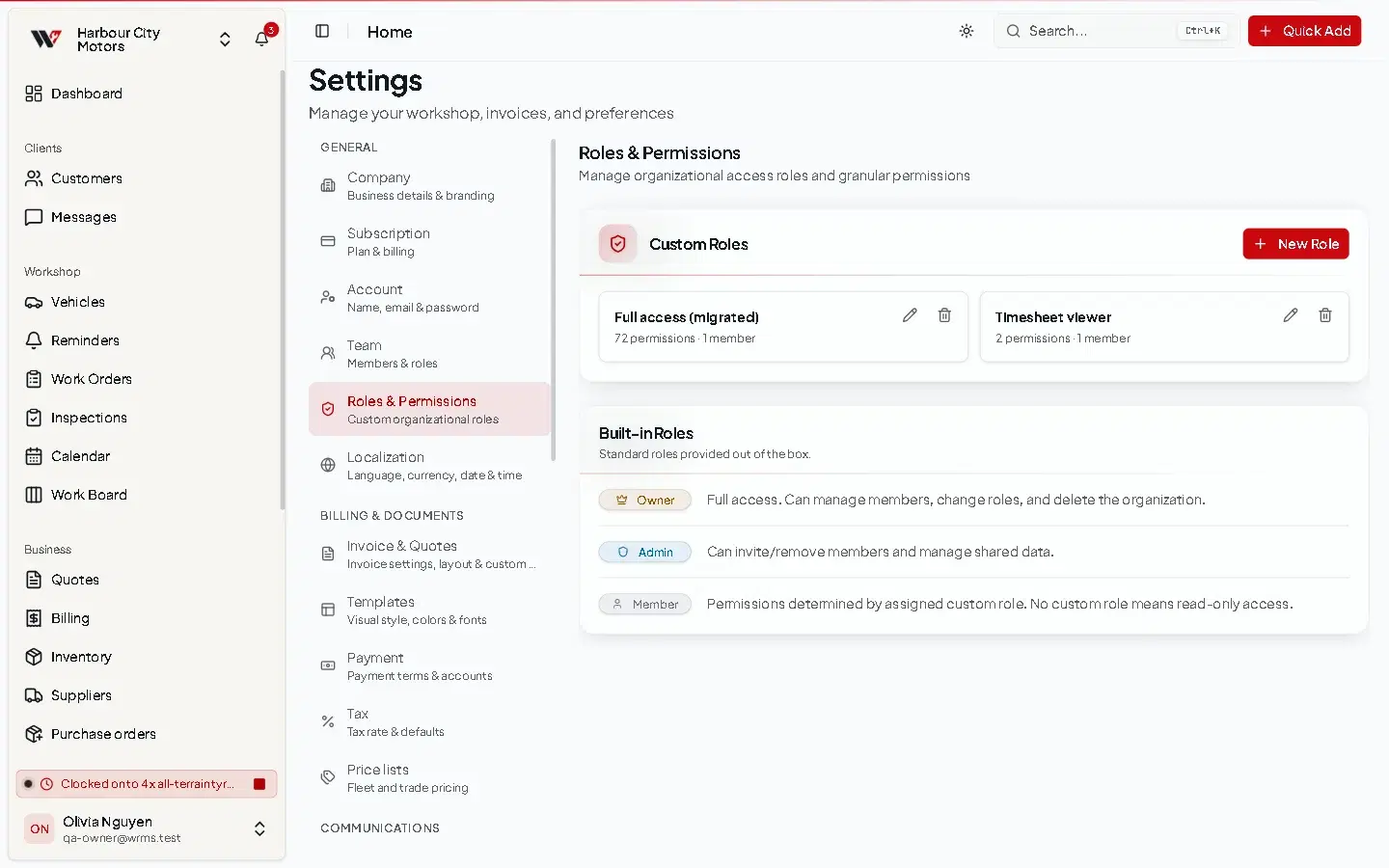Open Account settings

(428, 298)
